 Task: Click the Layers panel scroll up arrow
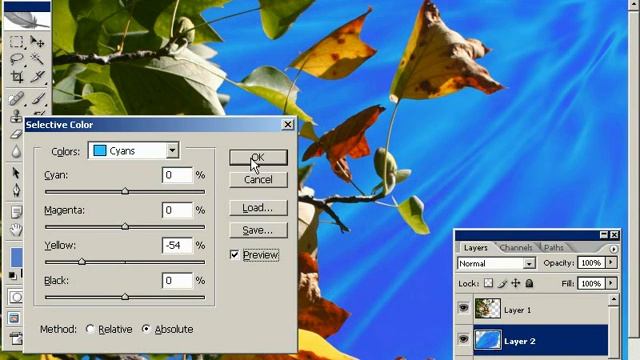click(613, 300)
